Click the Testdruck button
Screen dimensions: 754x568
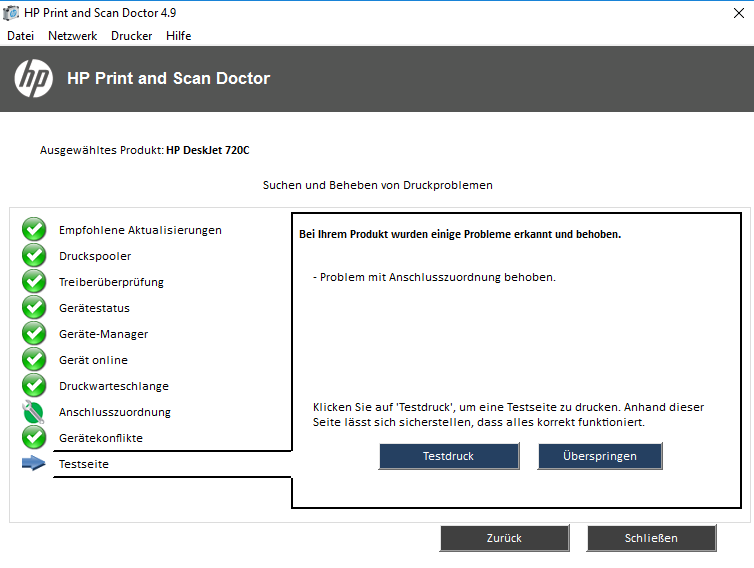[x=449, y=456]
